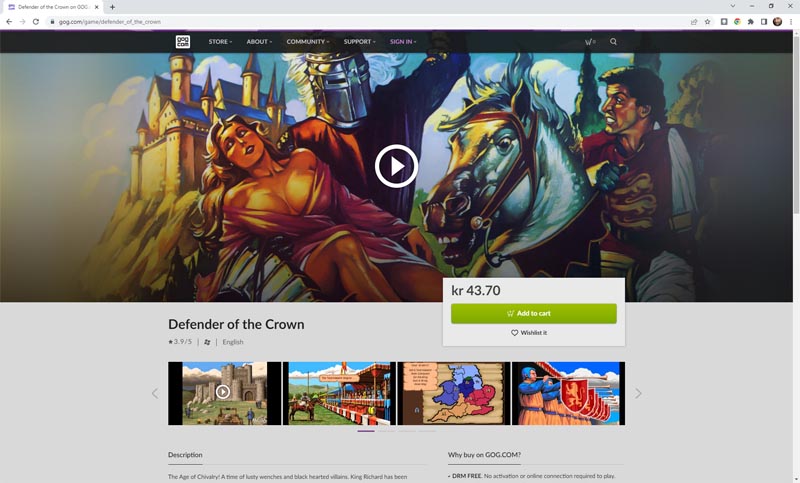The image size is (800, 483).
Task: Click the Defender of the Crown title
Action: (x=236, y=324)
